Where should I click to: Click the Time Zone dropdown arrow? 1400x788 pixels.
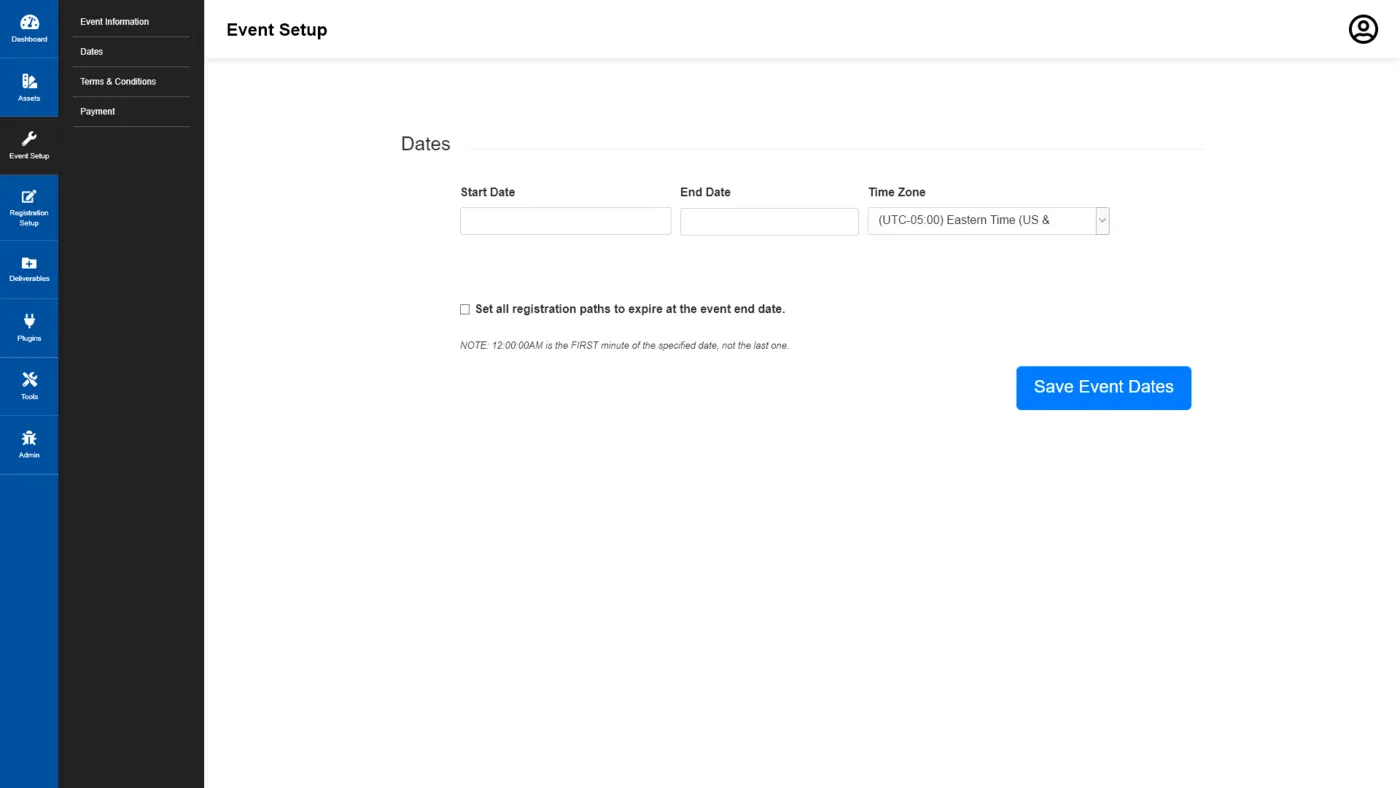pyautogui.click(x=1102, y=221)
